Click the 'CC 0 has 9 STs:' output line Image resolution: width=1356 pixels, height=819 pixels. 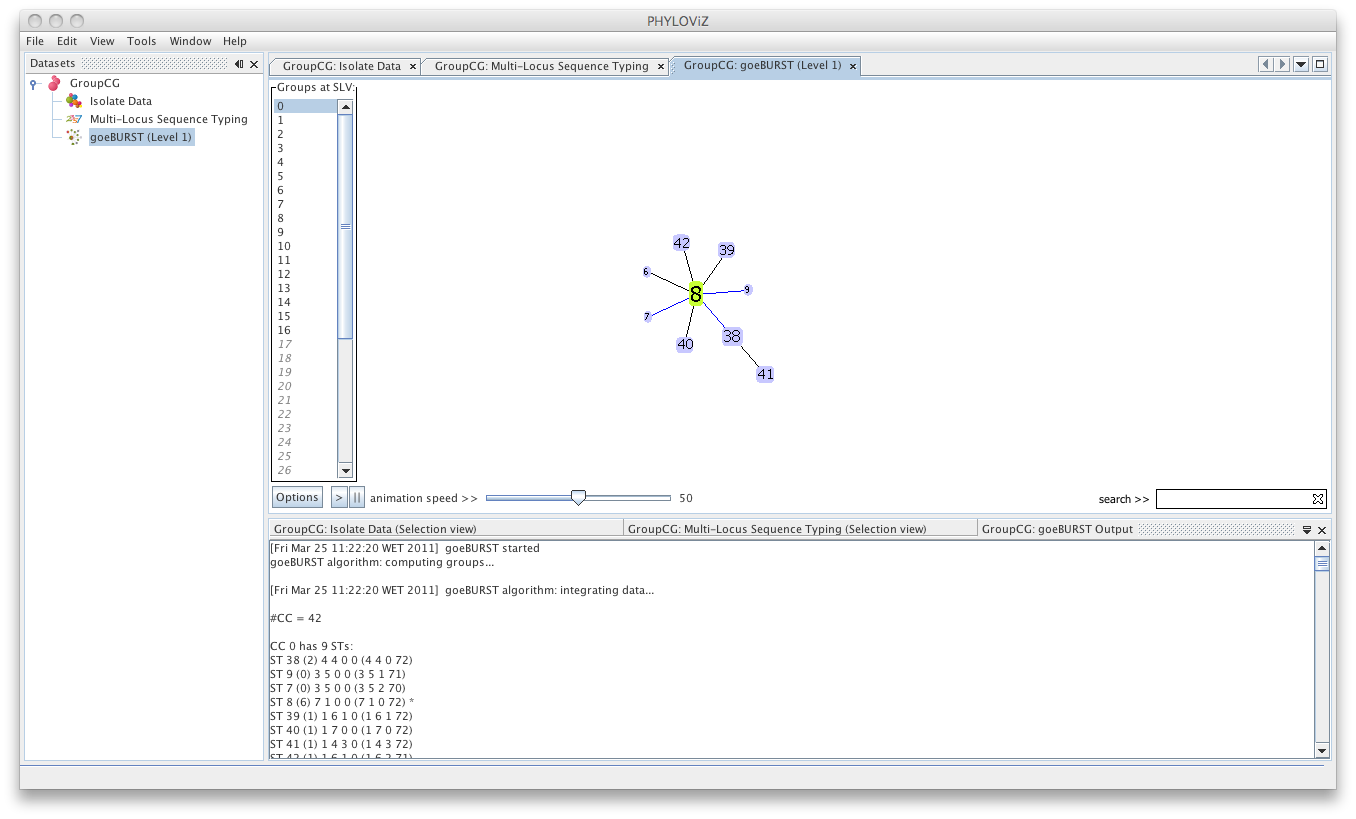[x=311, y=646]
